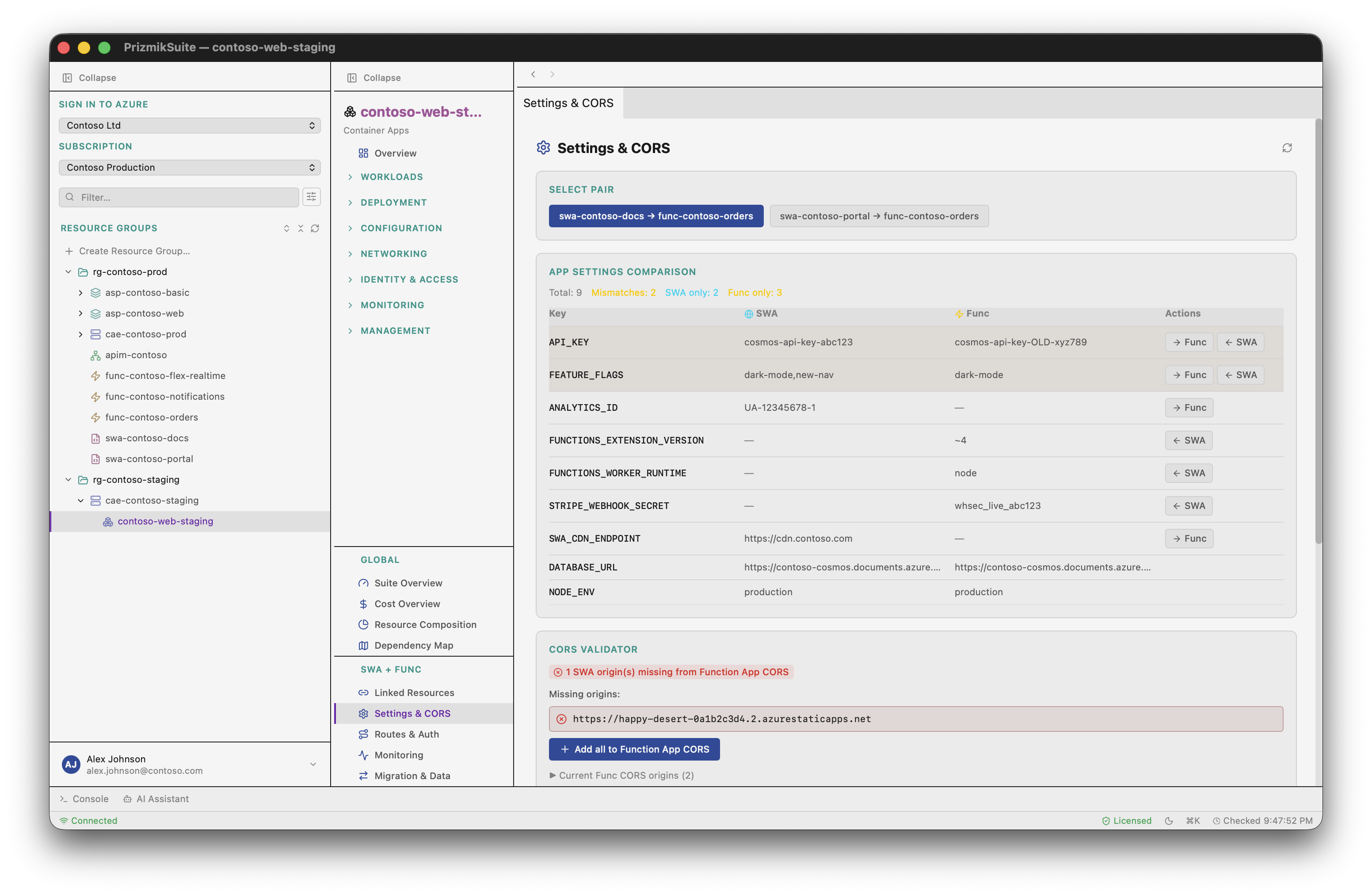Click the refresh icon beside Settings & CORS heading
This screenshot has width=1372, height=895.
coord(1287,148)
